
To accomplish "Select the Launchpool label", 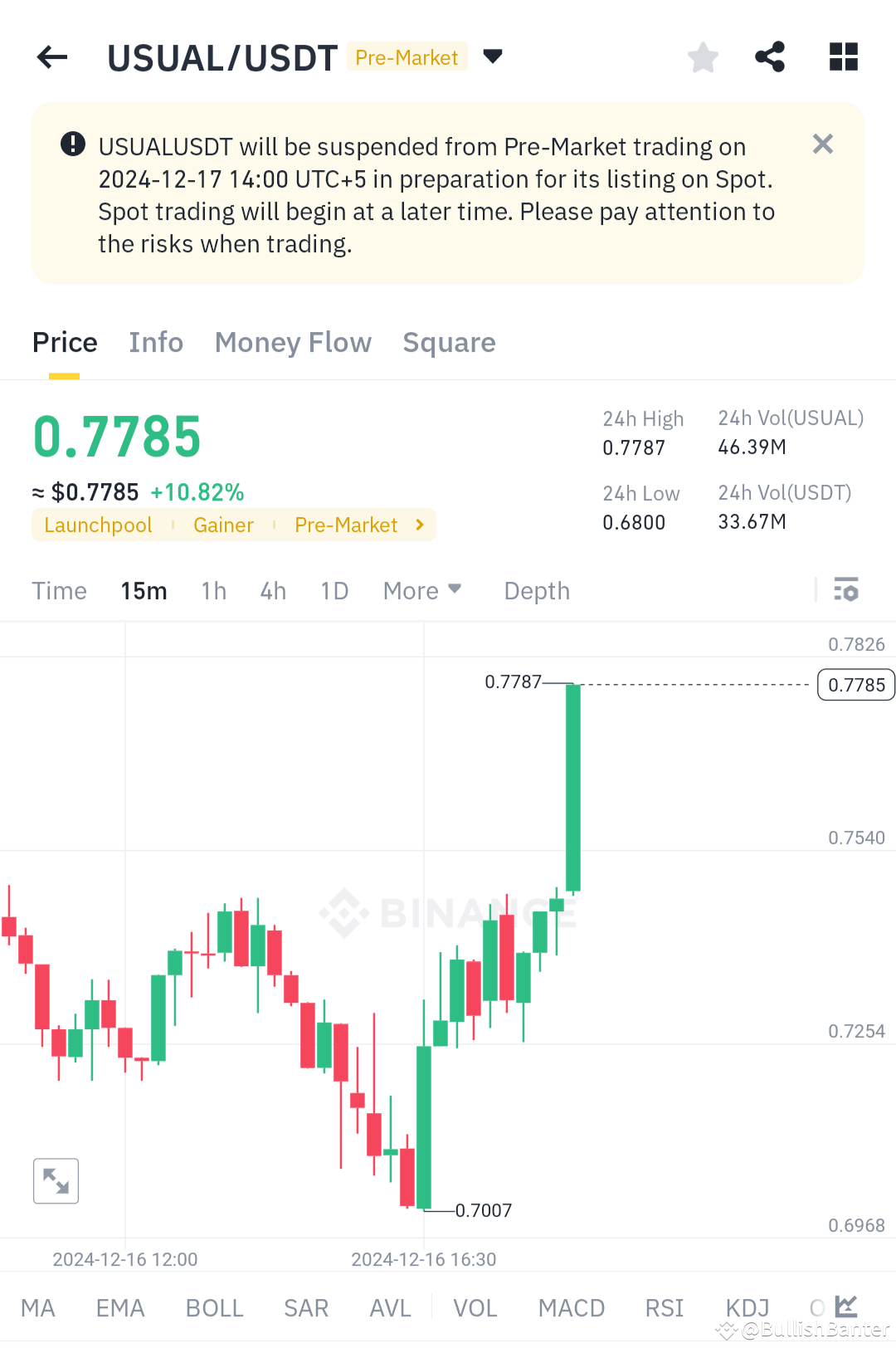I will point(97,525).
